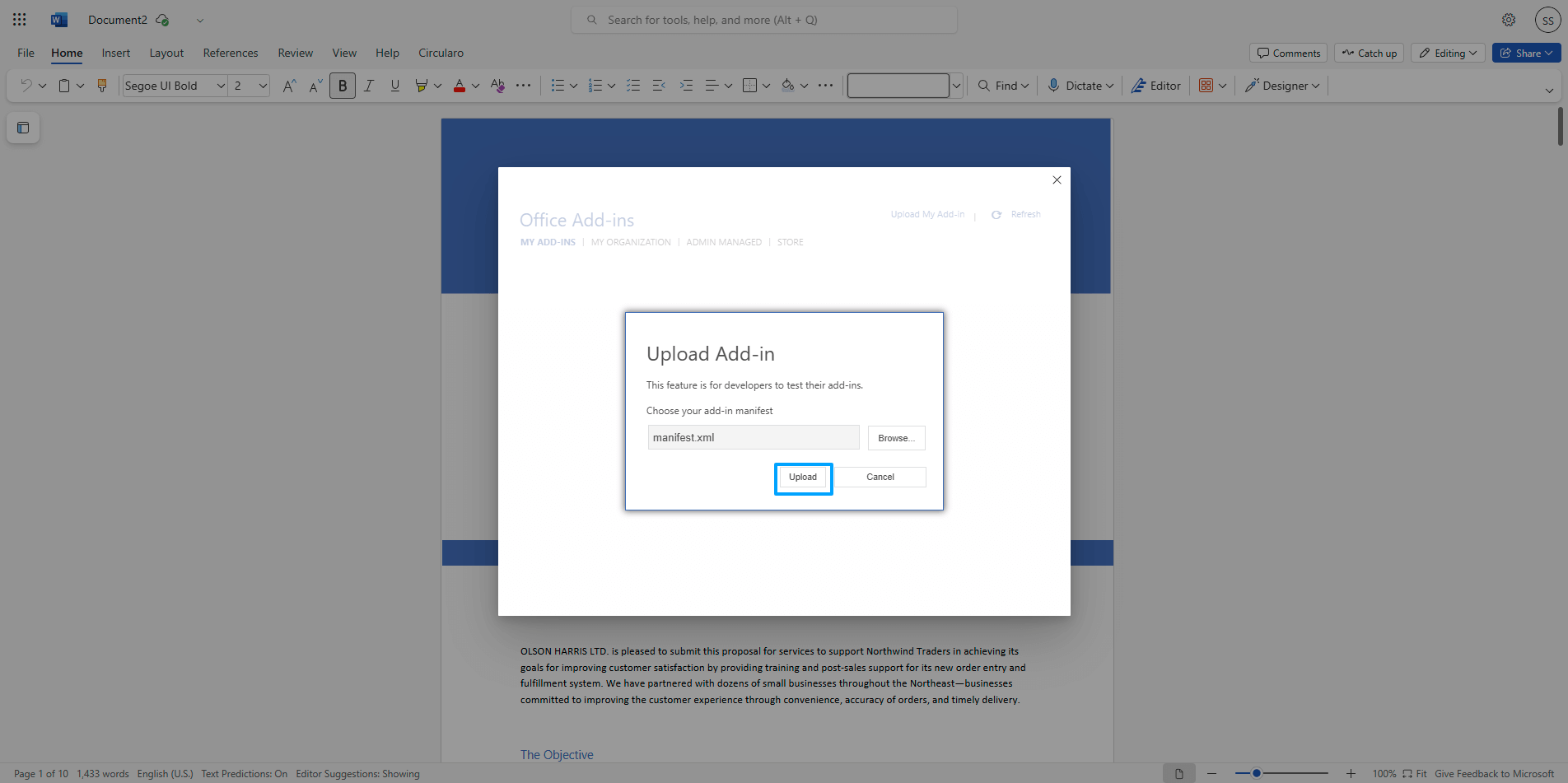Image resolution: width=1568 pixels, height=783 pixels.
Task: Expand the paste options dropdown arrow
Action: tap(81, 86)
